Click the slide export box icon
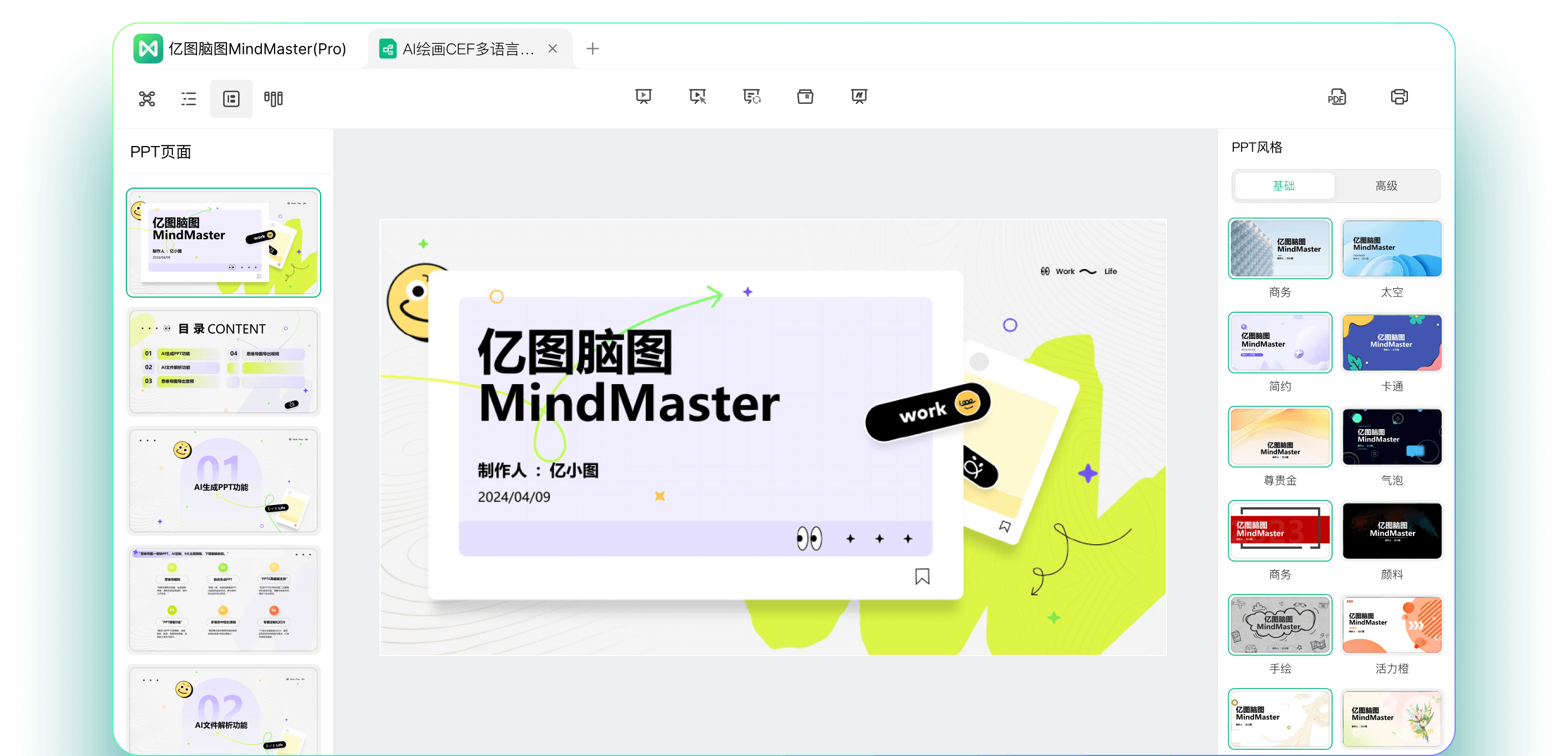This screenshot has height=756, width=1568. pos(805,96)
